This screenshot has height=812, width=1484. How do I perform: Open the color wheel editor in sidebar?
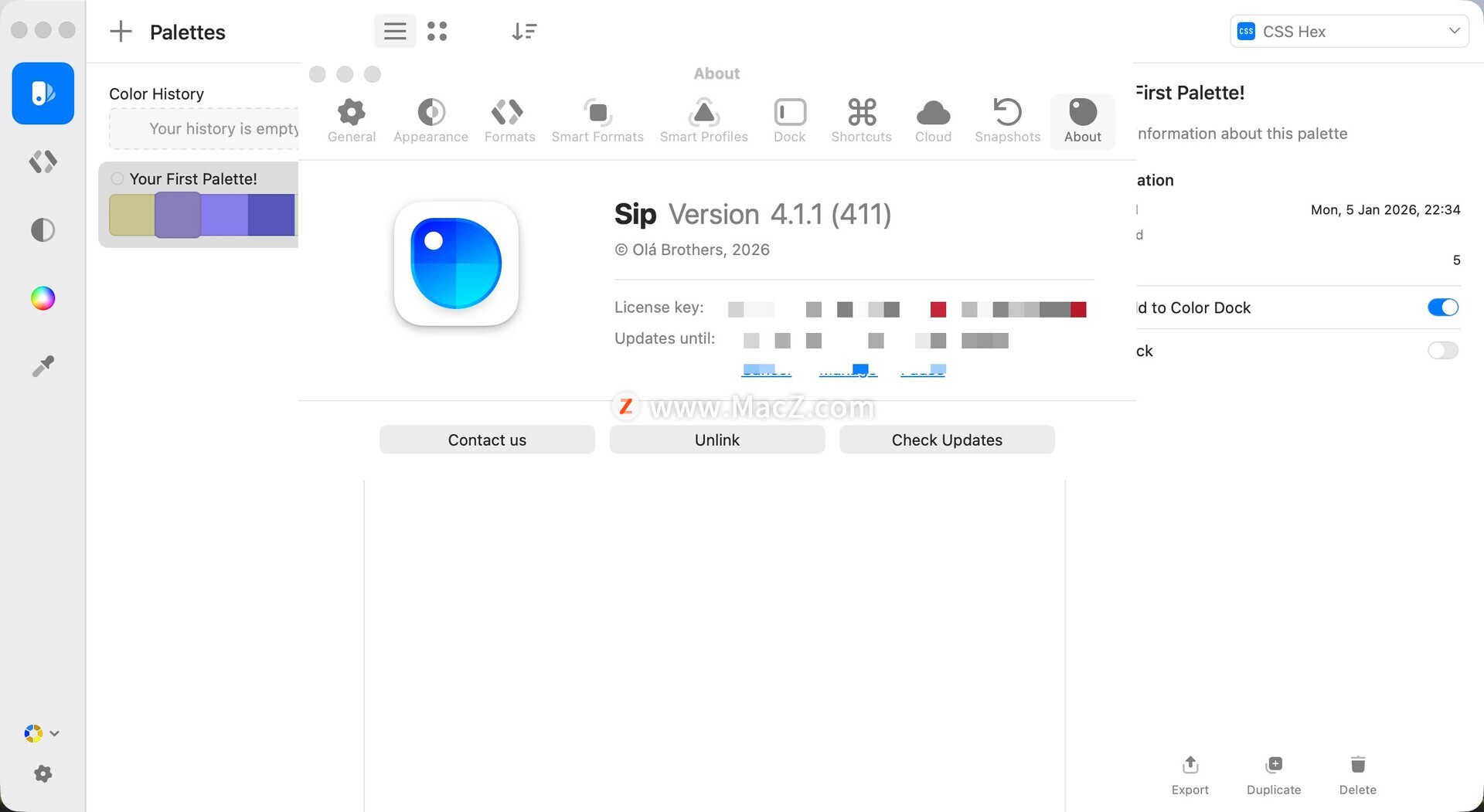tap(43, 298)
